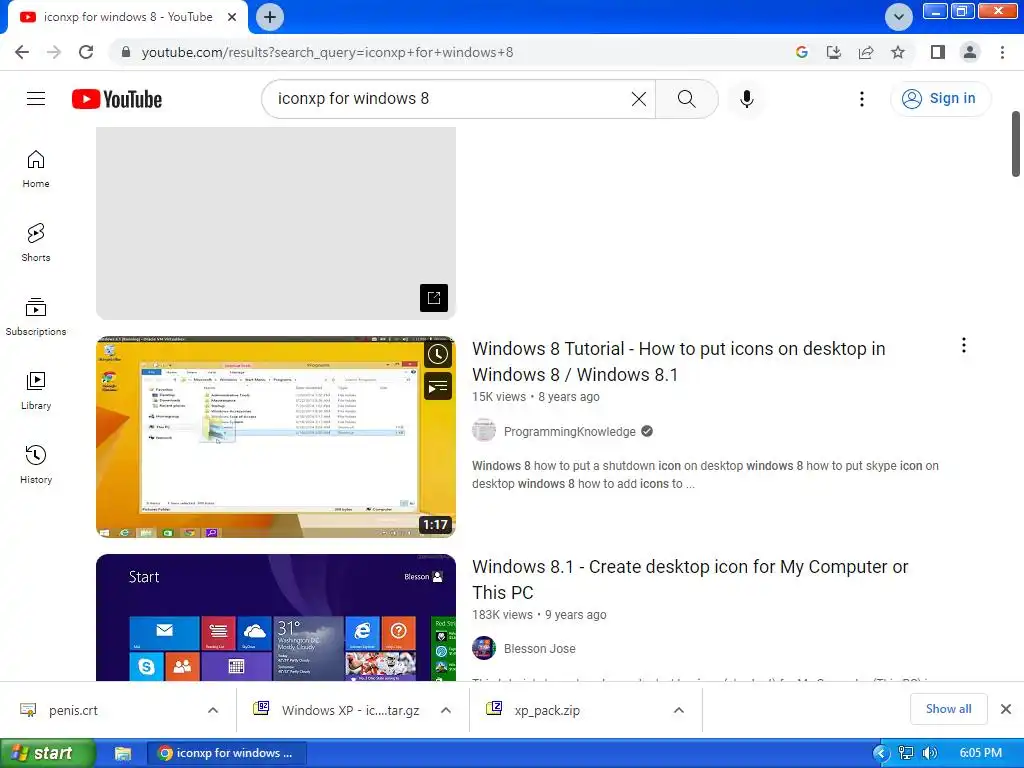Open Windows 8 Tutorial video title link
The height and width of the screenshot is (768, 1024).
click(679, 362)
